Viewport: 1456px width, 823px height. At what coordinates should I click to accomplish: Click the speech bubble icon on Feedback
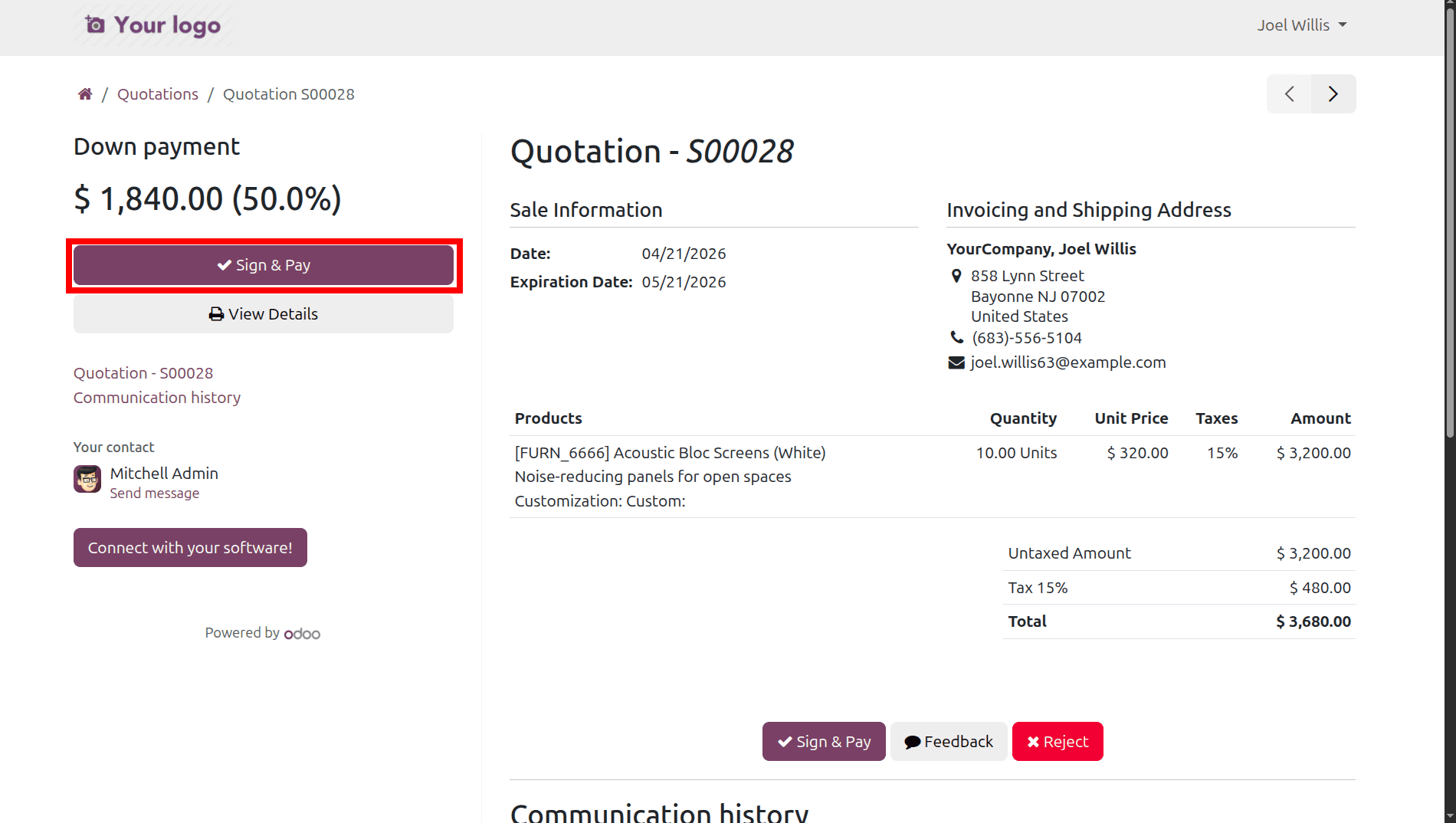(913, 741)
